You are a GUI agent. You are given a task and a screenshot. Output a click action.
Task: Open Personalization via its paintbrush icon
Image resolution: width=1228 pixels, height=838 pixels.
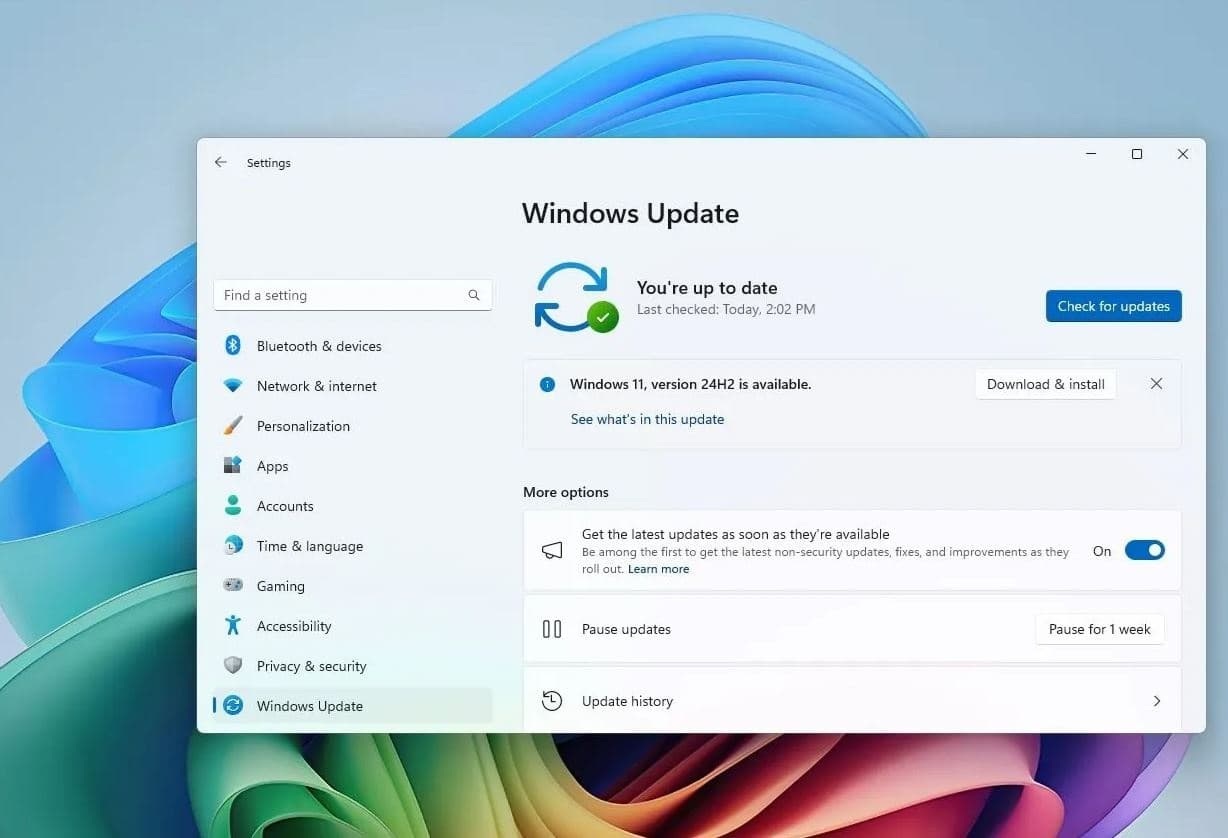click(233, 426)
